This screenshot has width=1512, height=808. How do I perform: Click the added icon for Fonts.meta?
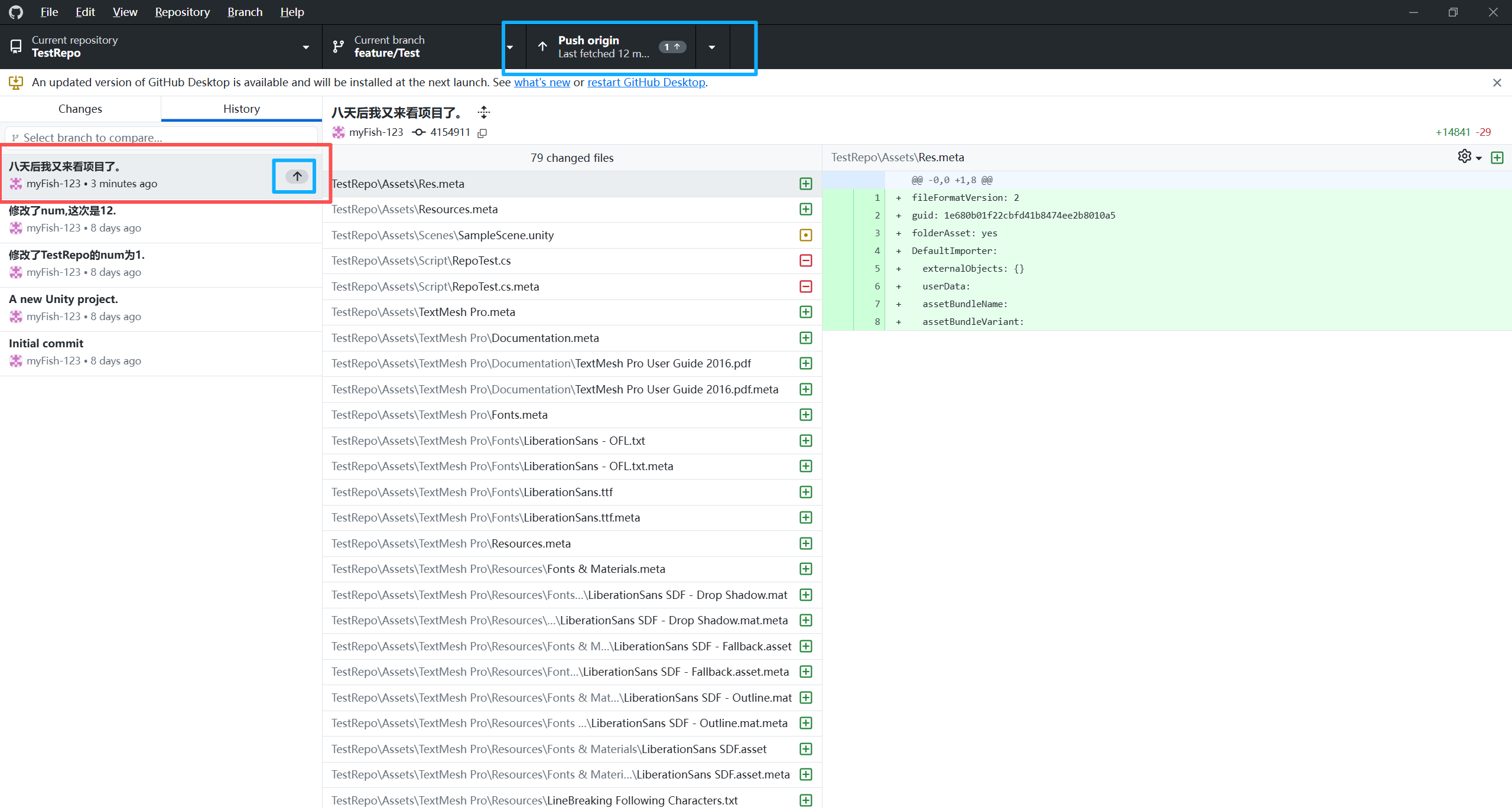[805, 415]
